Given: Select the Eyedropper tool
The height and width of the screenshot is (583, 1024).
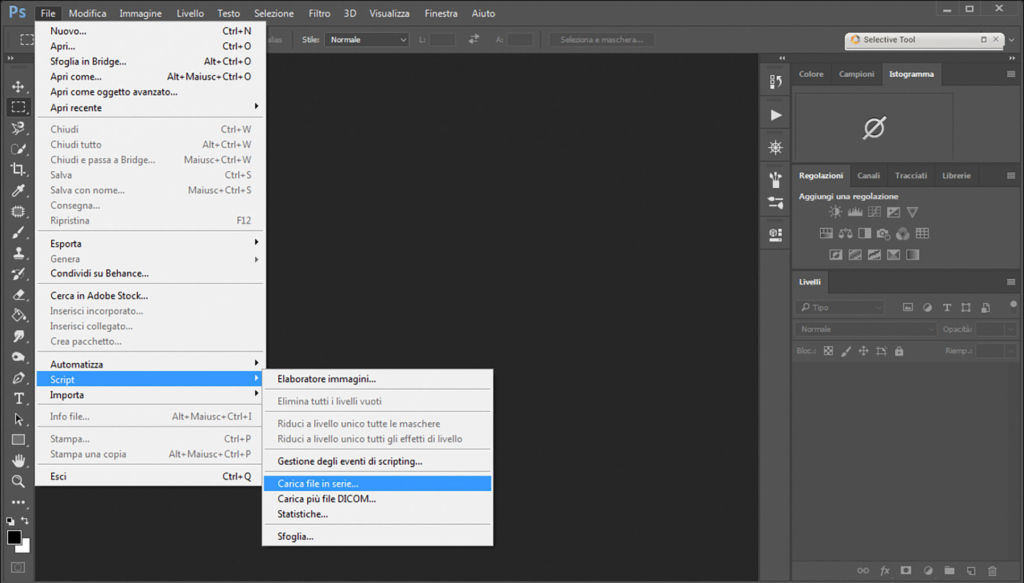Looking at the screenshot, I should (18, 191).
